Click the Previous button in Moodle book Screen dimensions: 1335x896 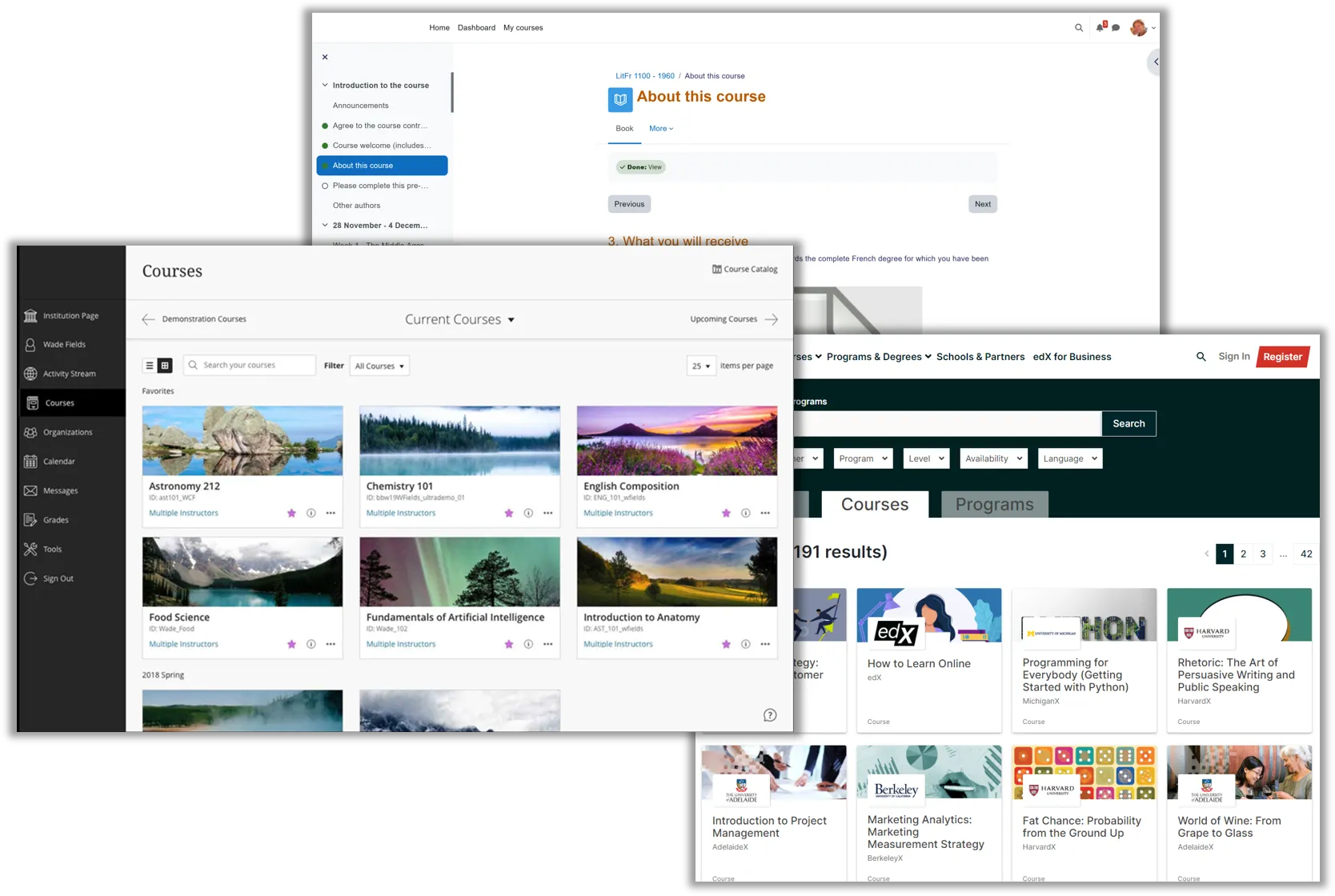629,204
